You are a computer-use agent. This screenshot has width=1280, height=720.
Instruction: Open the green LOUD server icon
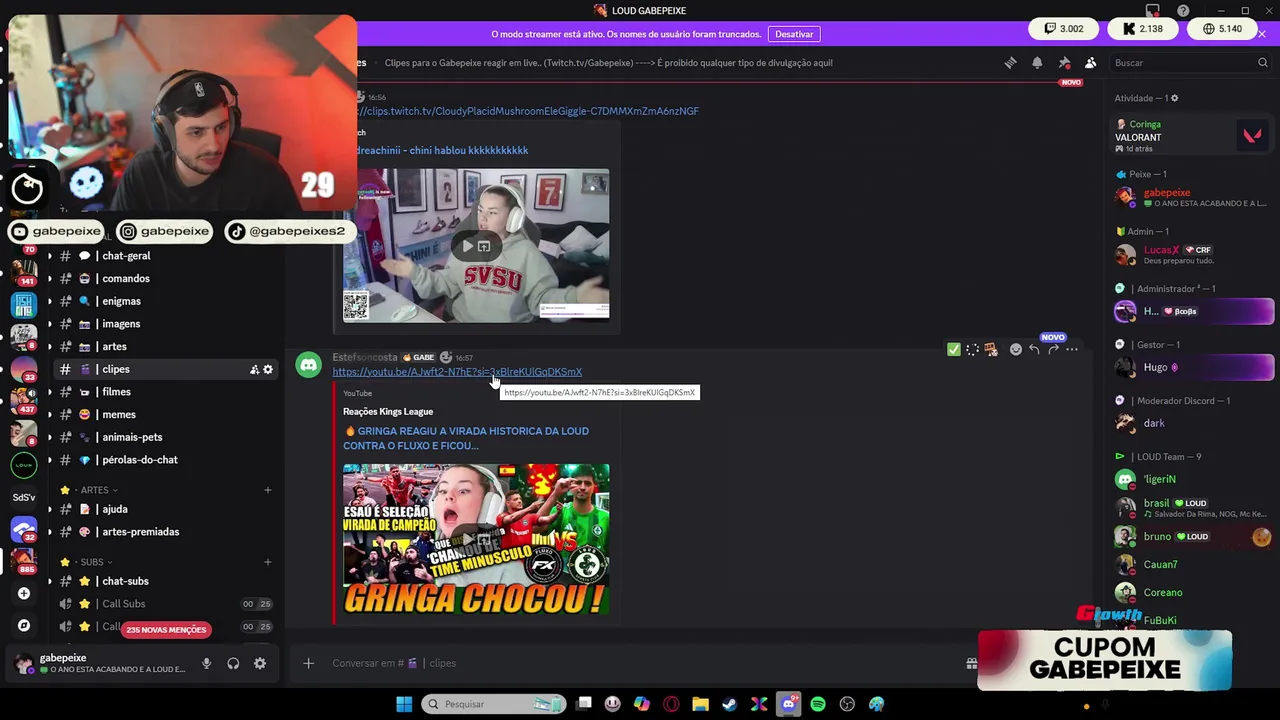24,464
